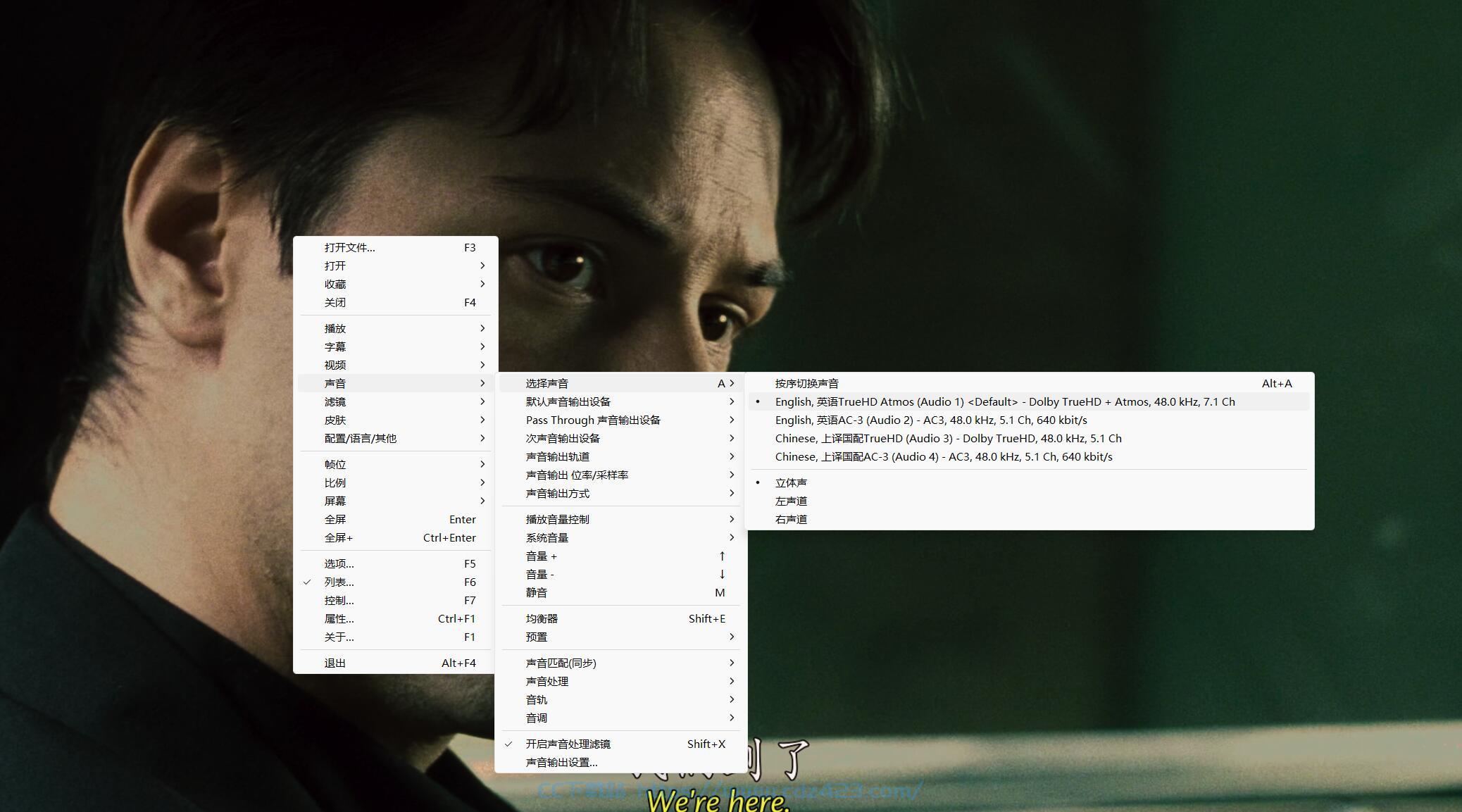Select English TrueHD Atmos (Audio 1) track
Viewport: 1462px width, 812px height.
(x=1030, y=401)
